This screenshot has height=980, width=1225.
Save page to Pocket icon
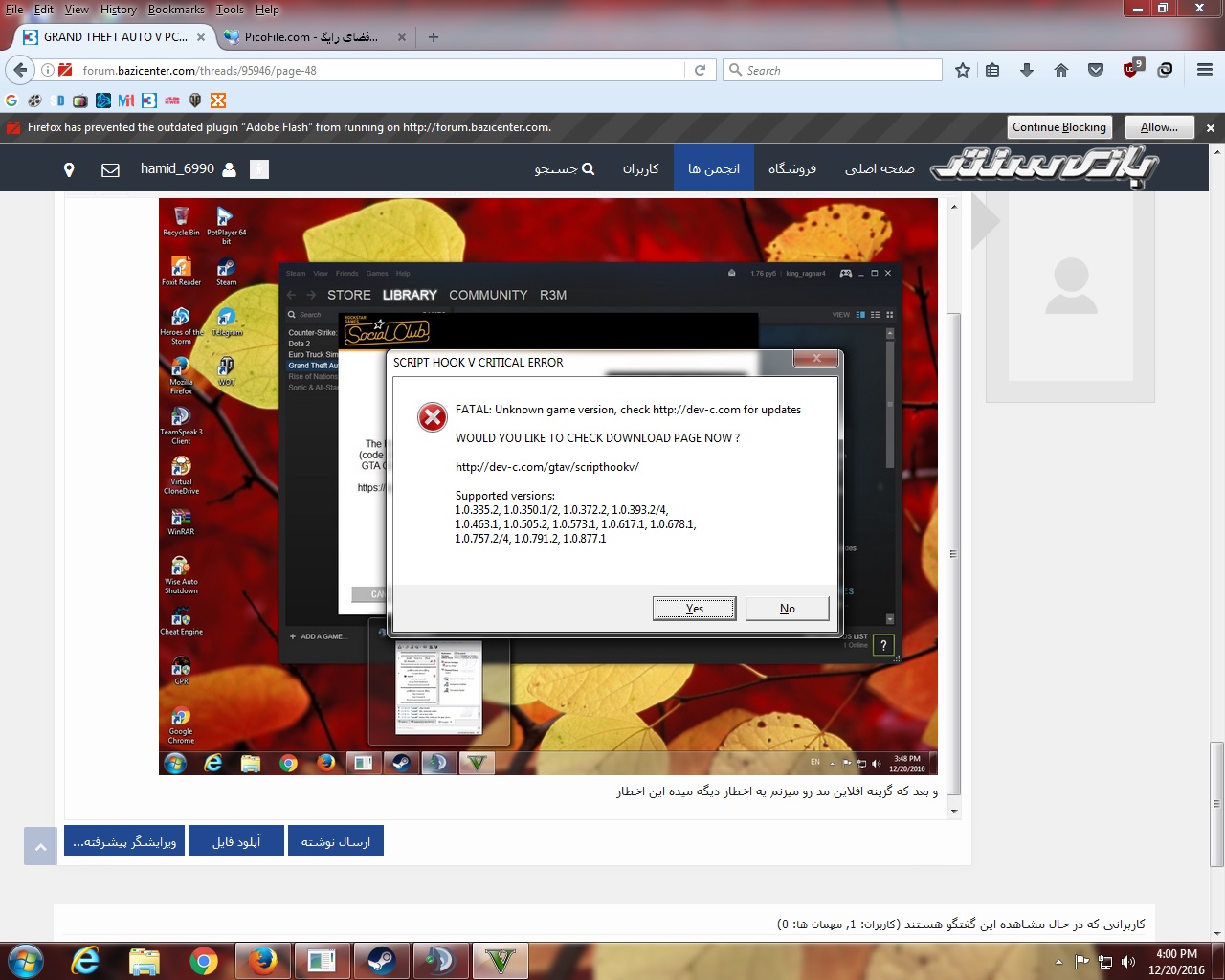click(1096, 70)
